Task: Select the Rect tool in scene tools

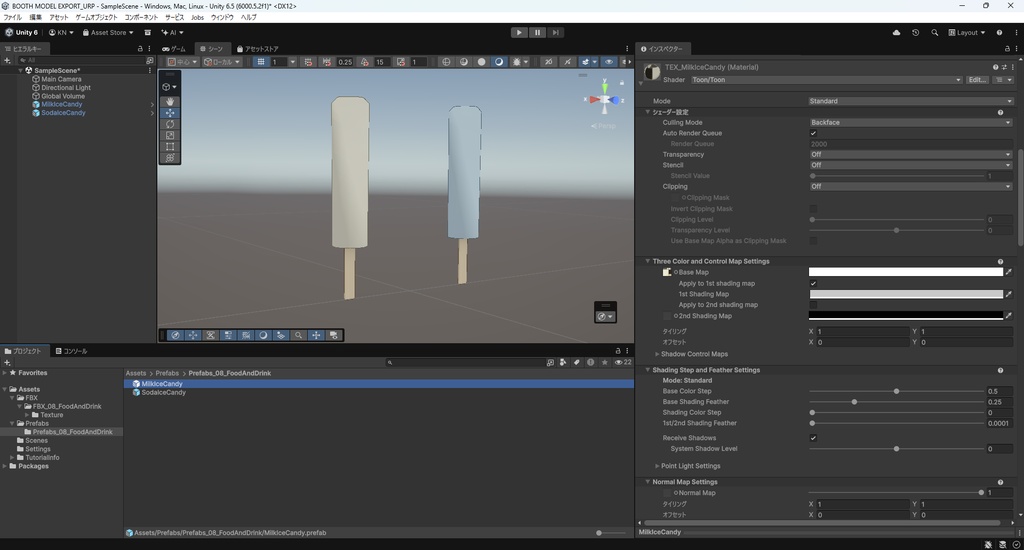Action: 170,146
